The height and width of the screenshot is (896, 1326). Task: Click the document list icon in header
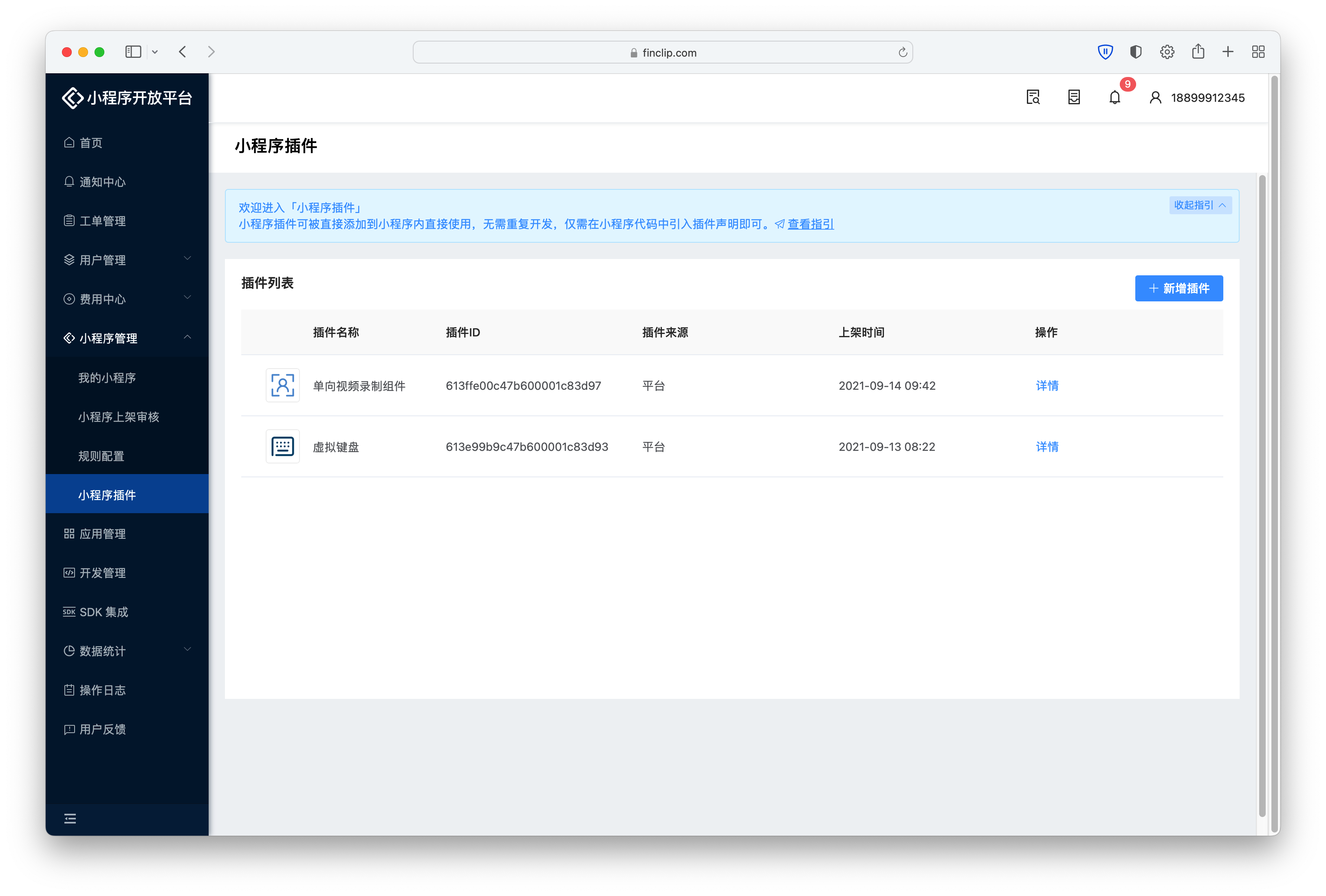pos(1074,97)
